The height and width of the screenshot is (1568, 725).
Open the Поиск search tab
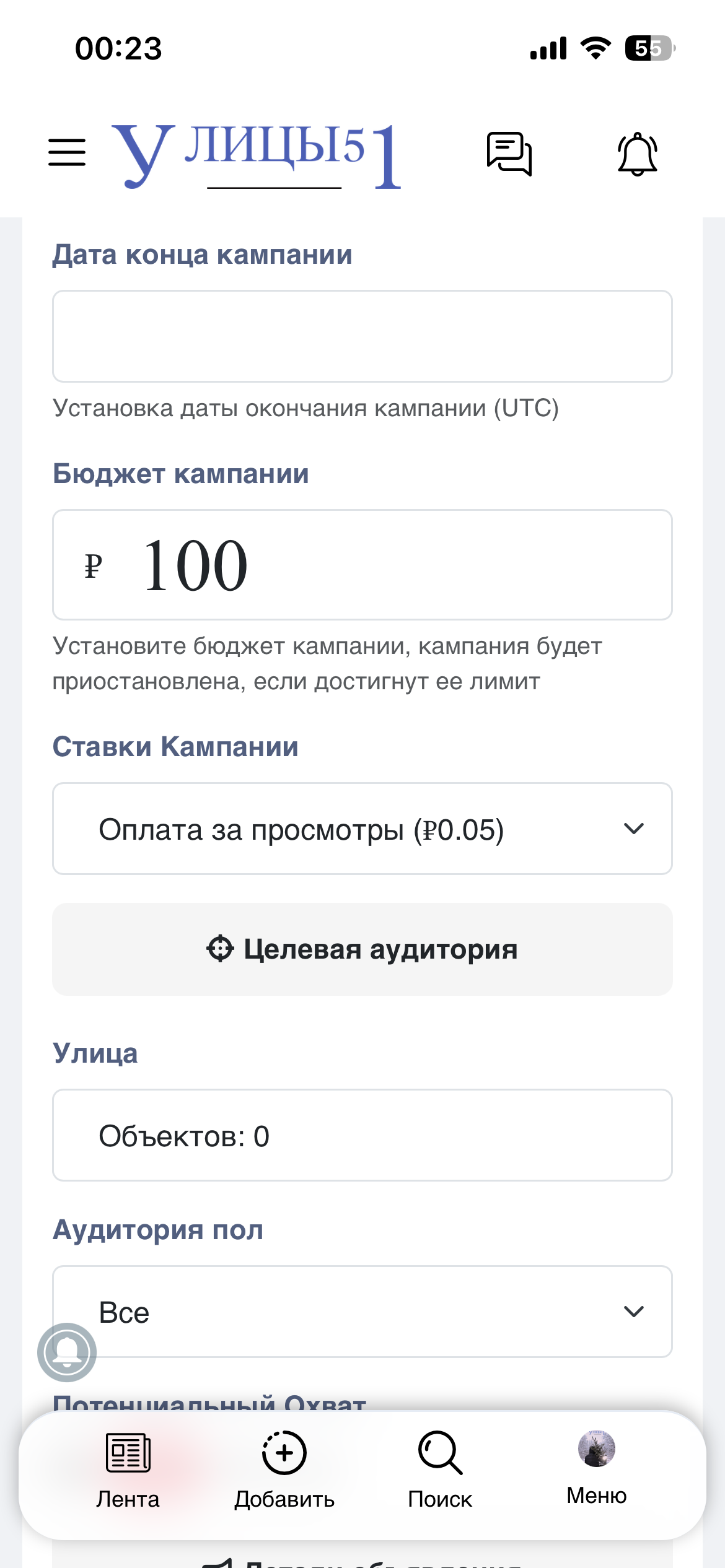[440, 1470]
